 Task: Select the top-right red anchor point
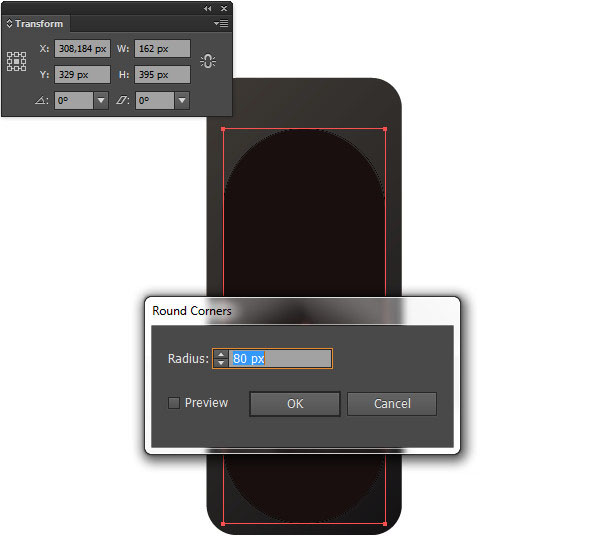click(x=385, y=129)
